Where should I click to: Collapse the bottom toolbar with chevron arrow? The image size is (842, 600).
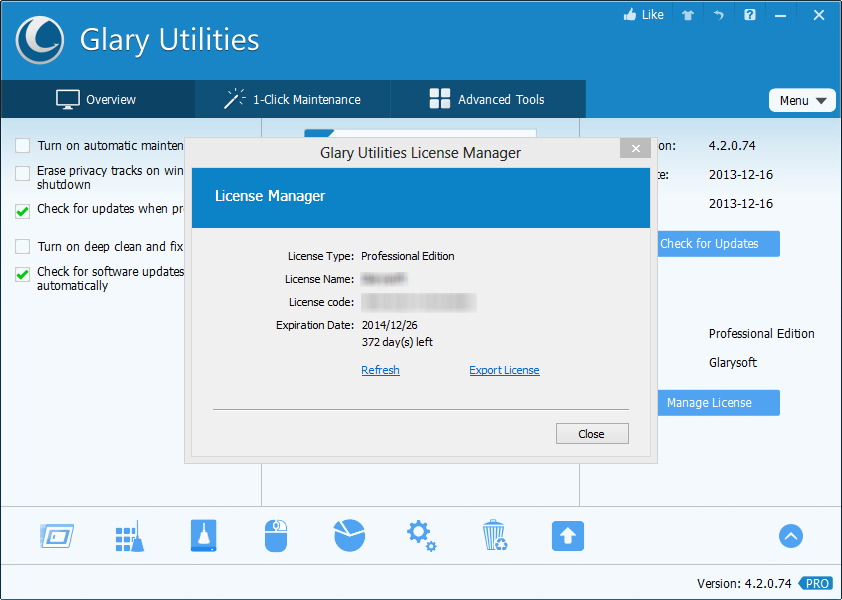(x=790, y=536)
